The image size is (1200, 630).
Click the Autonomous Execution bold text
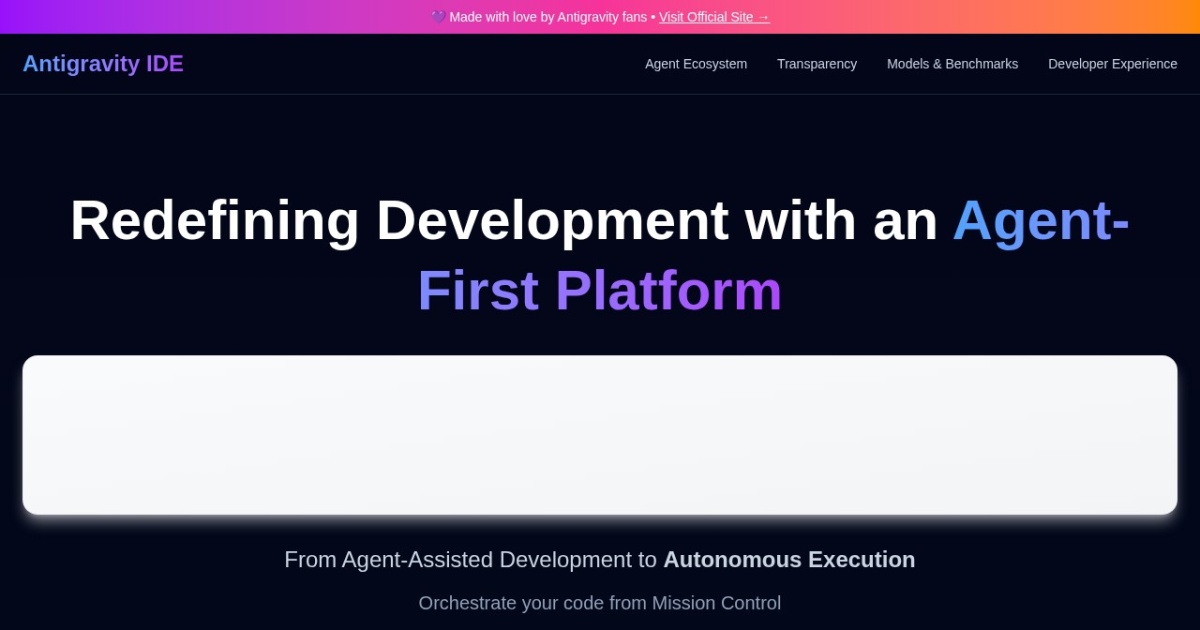(x=789, y=560)
